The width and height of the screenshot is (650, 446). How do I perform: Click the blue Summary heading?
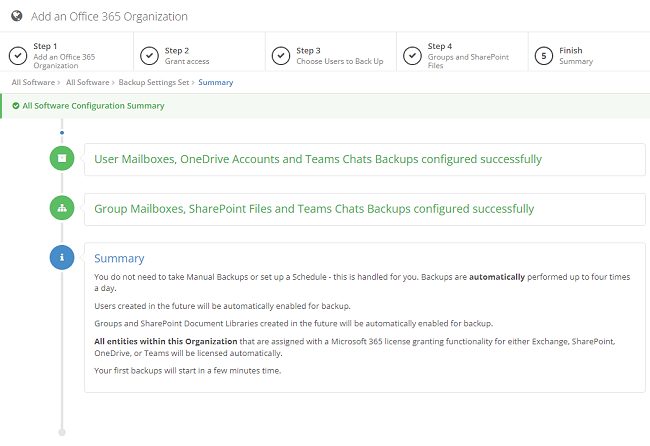pos(119,258)
